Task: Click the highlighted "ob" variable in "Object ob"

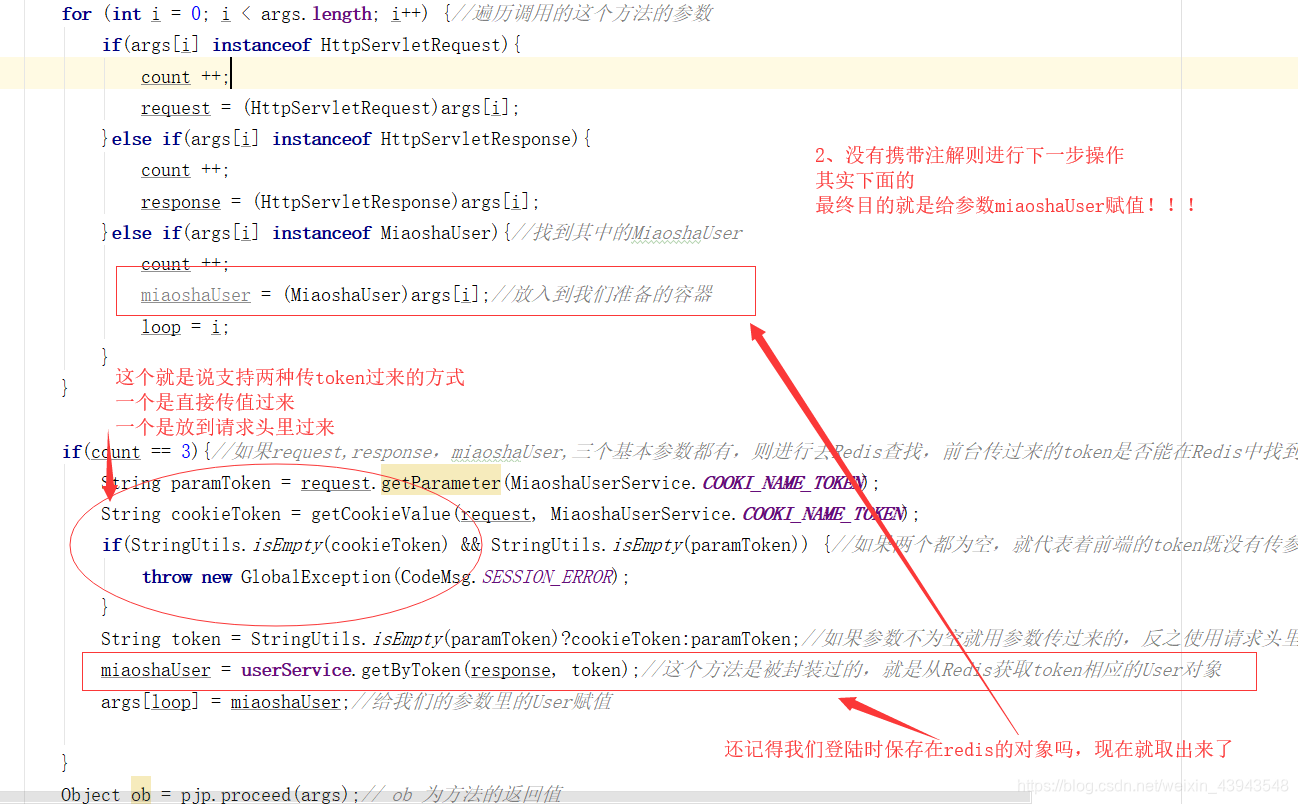Action: [x=141, y=795]
